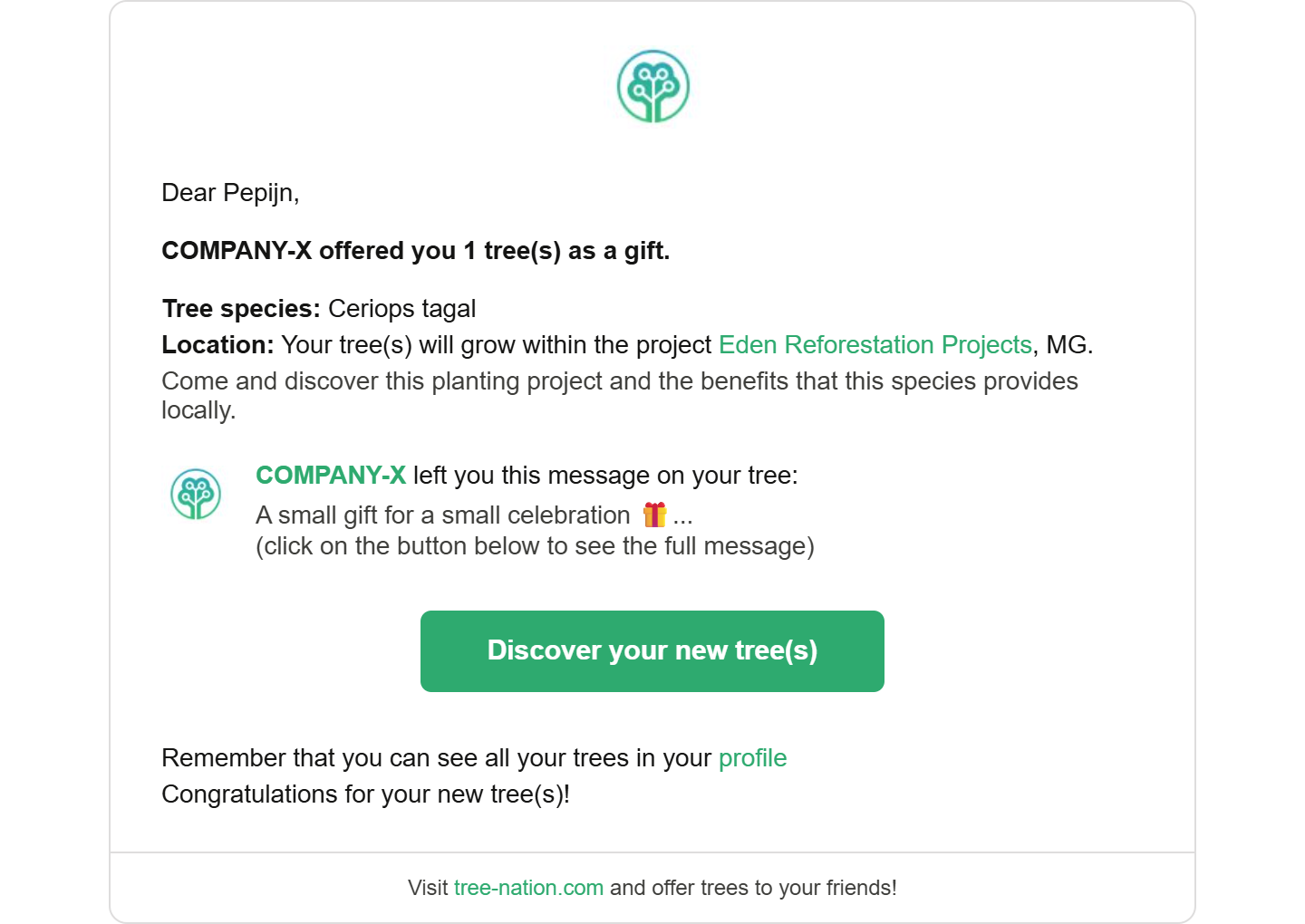This screenshot has height=924, width=1305.
Task: Open the Eden Reforestation Projects link
Action: [x=875, y=345]
